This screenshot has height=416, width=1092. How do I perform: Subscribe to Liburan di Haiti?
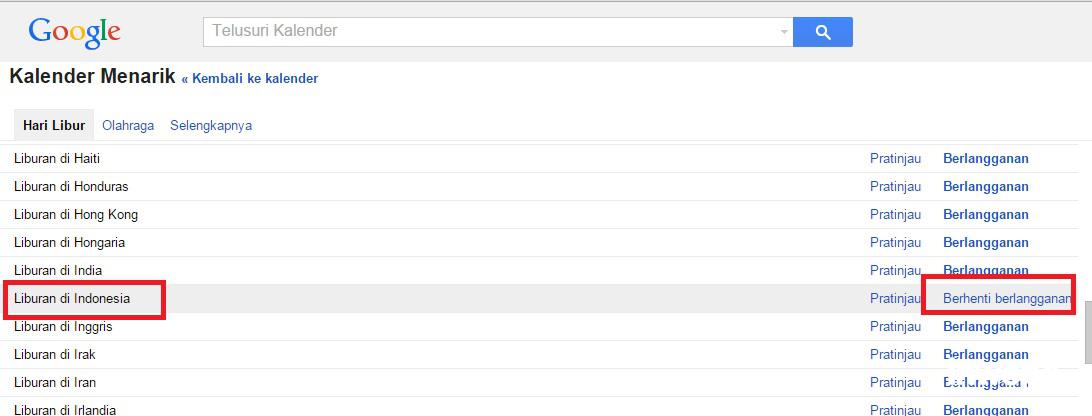point(985,158)
